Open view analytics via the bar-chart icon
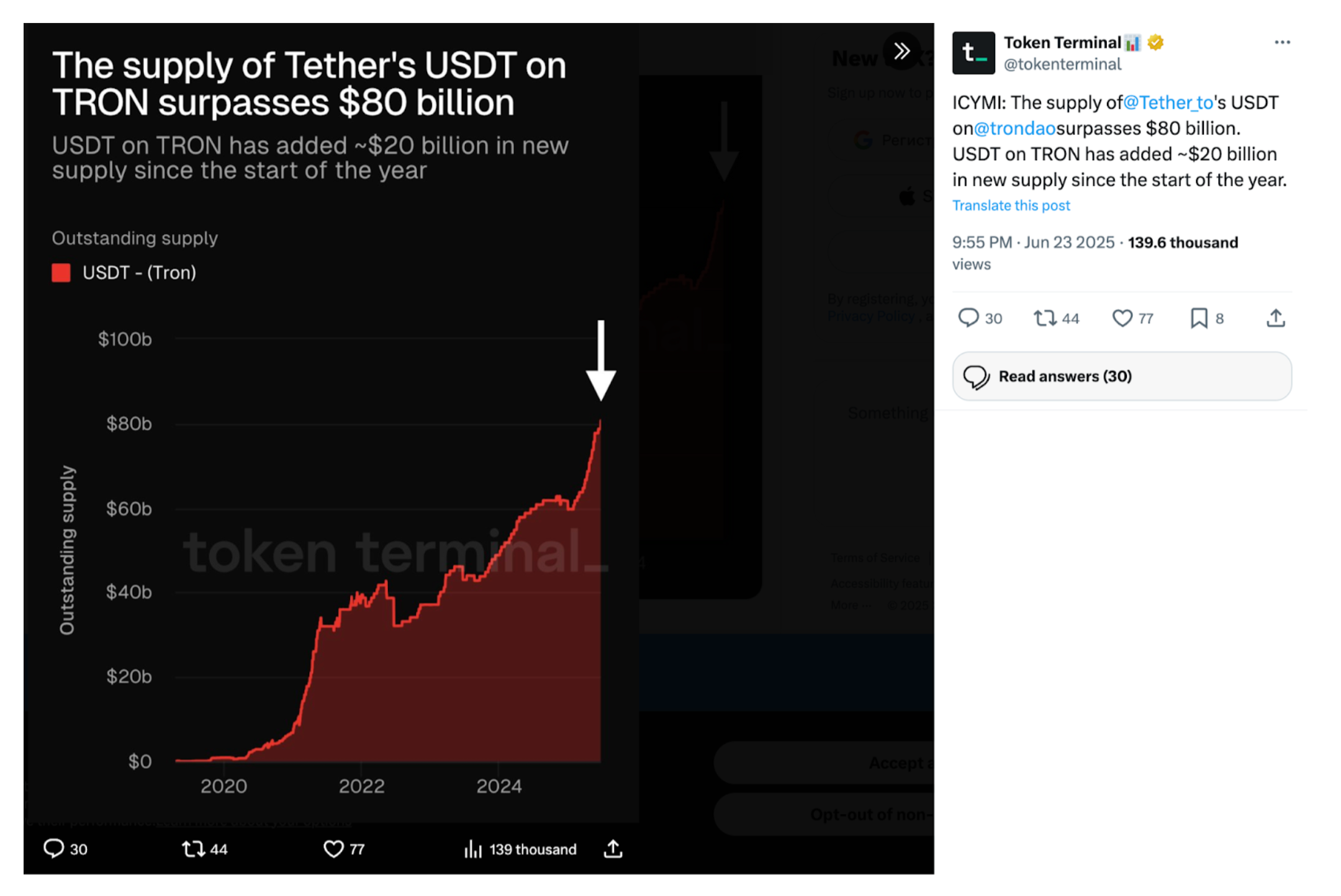Viewport: 1341px width, 896px height. [474, 849]
